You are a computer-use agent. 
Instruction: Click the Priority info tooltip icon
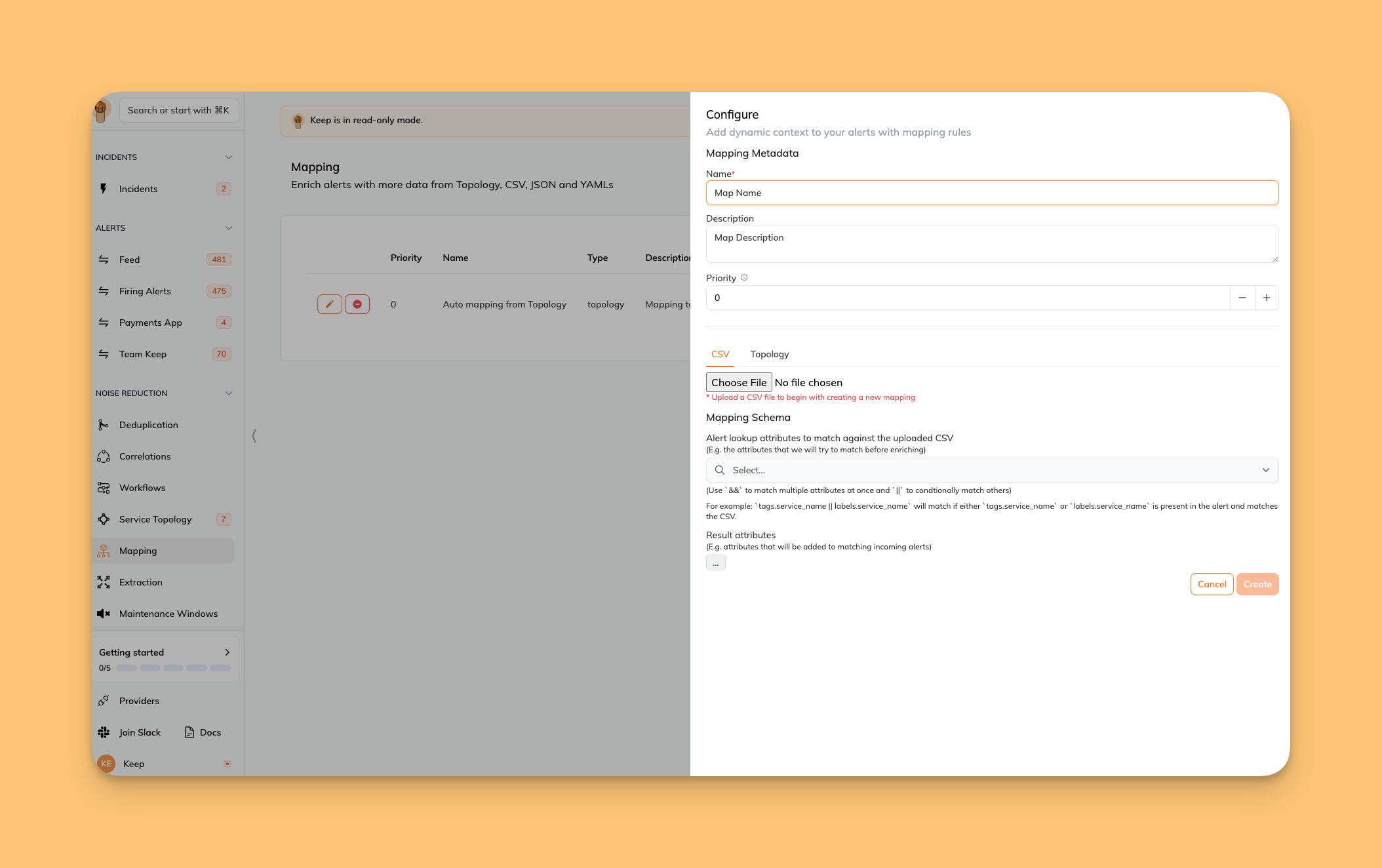pos(744,278)
